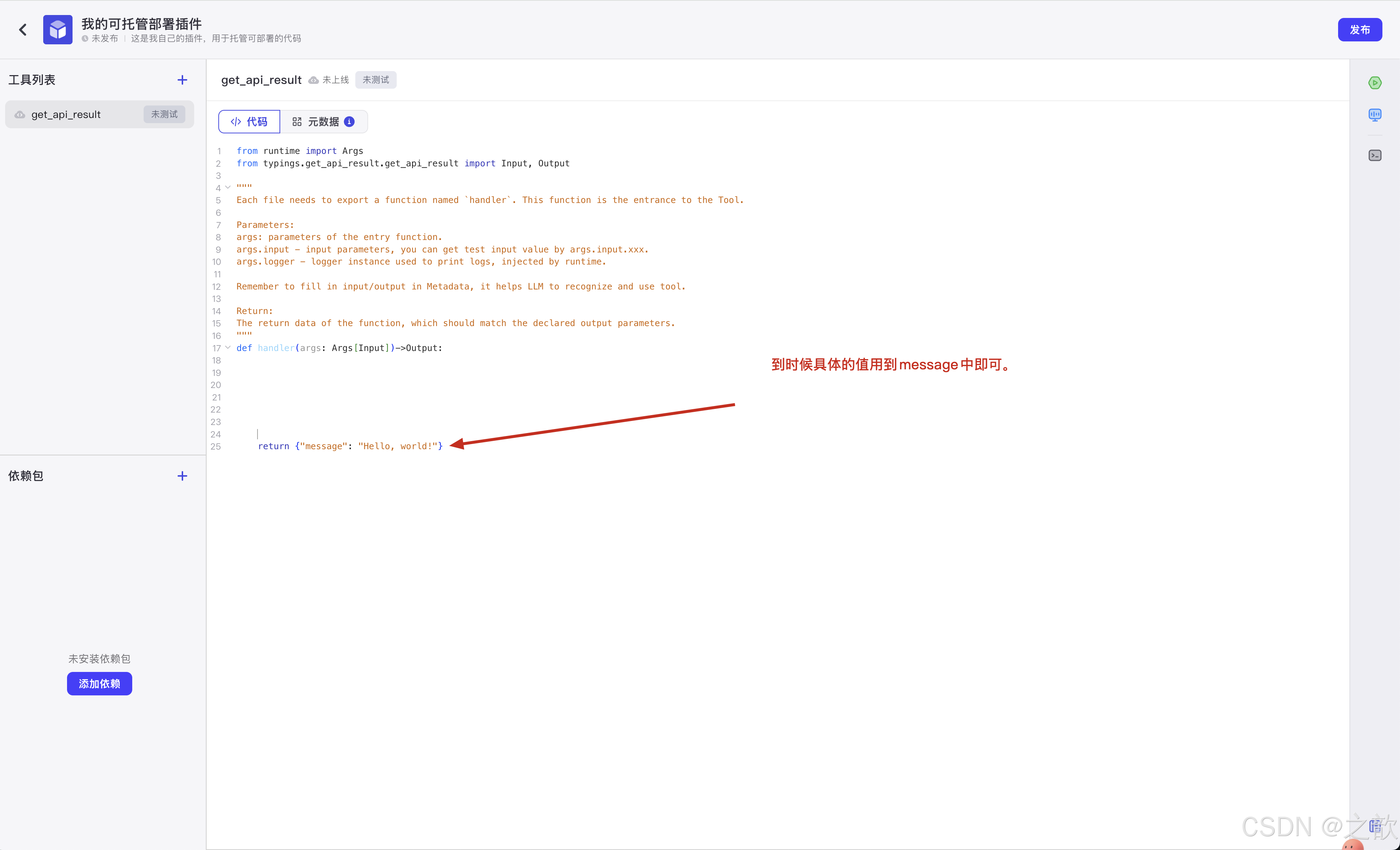Add a dependency package with plus icon

[x=182, y=476]
